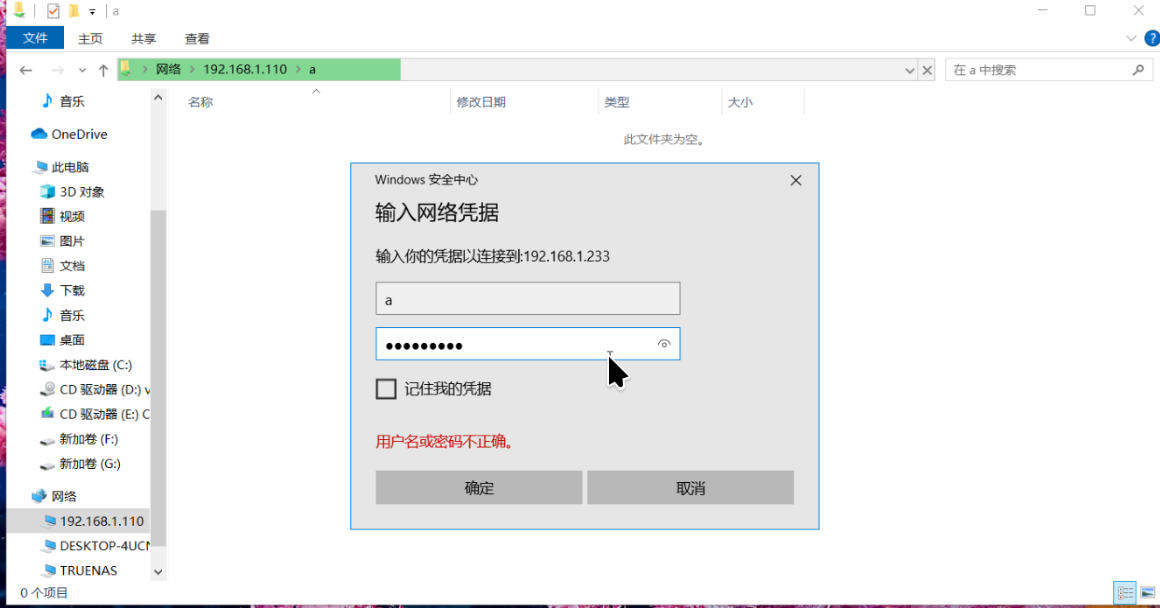Close the Windows 安全中心 dialog
Screen dimensions: 1160x608
(796, 180)
